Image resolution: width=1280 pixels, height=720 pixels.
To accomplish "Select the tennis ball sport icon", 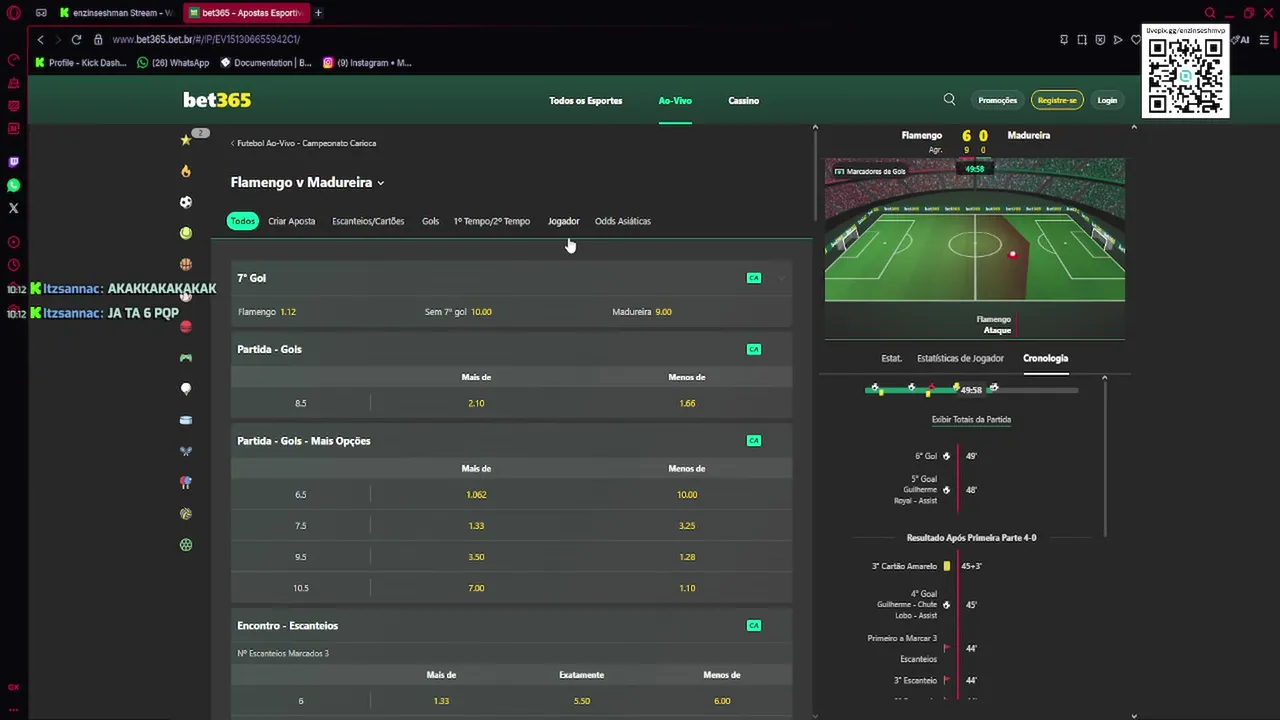I will (185, 233).
